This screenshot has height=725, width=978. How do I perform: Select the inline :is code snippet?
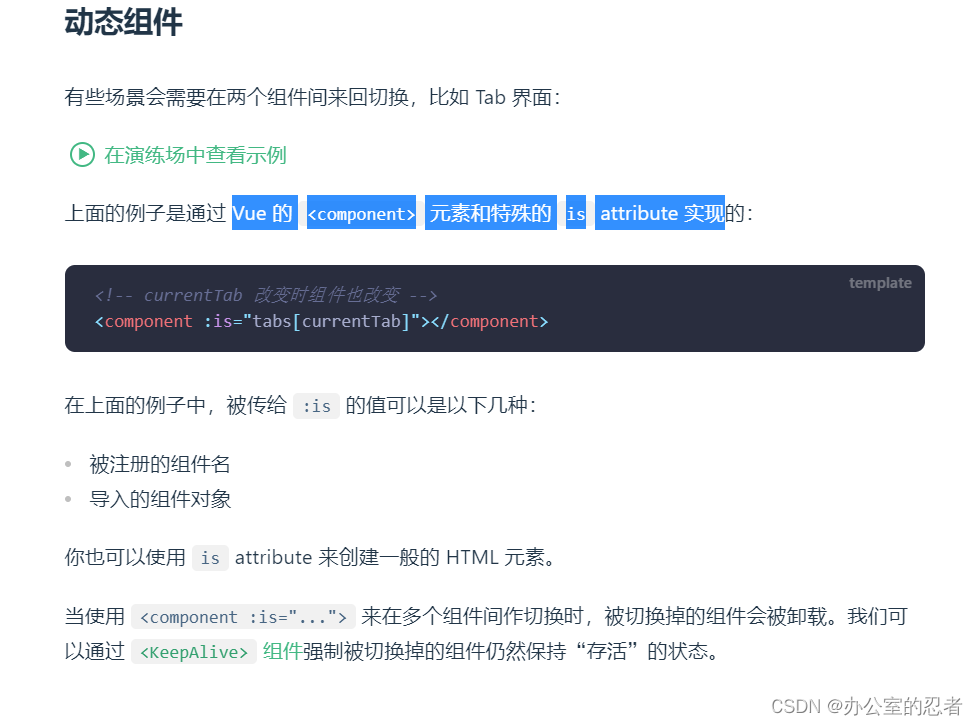316,406
